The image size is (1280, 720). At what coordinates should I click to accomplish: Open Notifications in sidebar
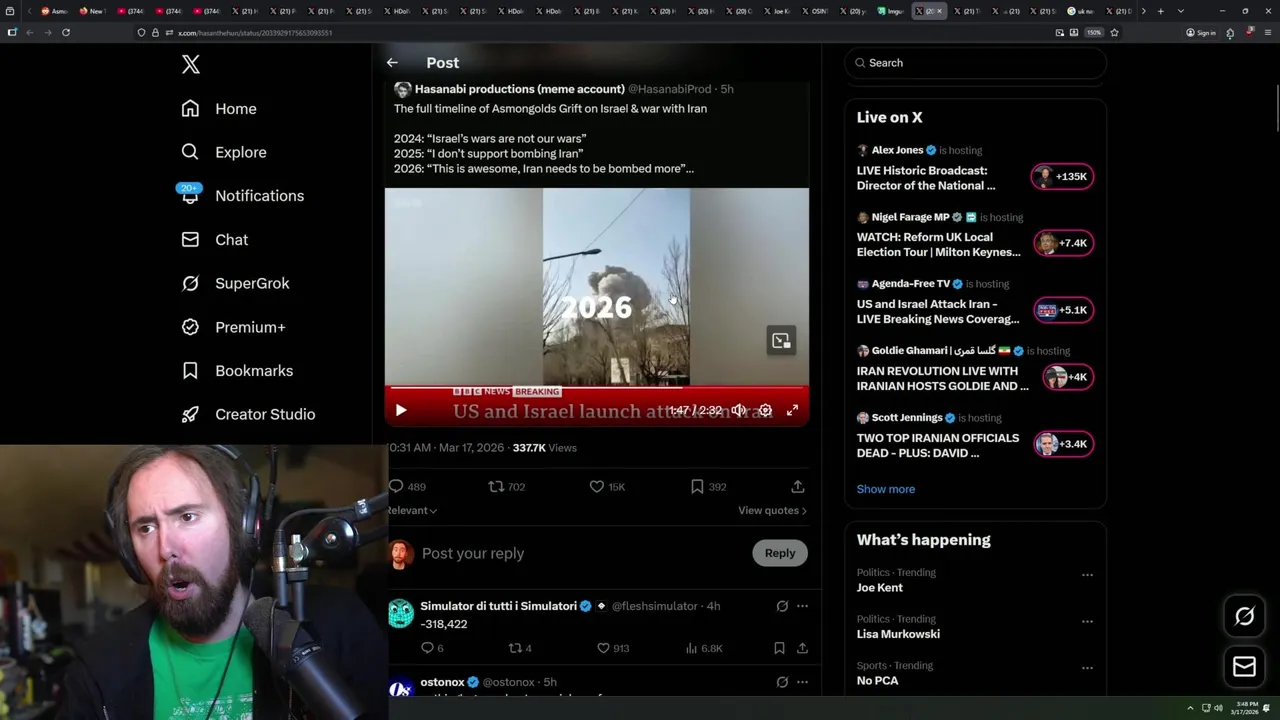[242, 196]
